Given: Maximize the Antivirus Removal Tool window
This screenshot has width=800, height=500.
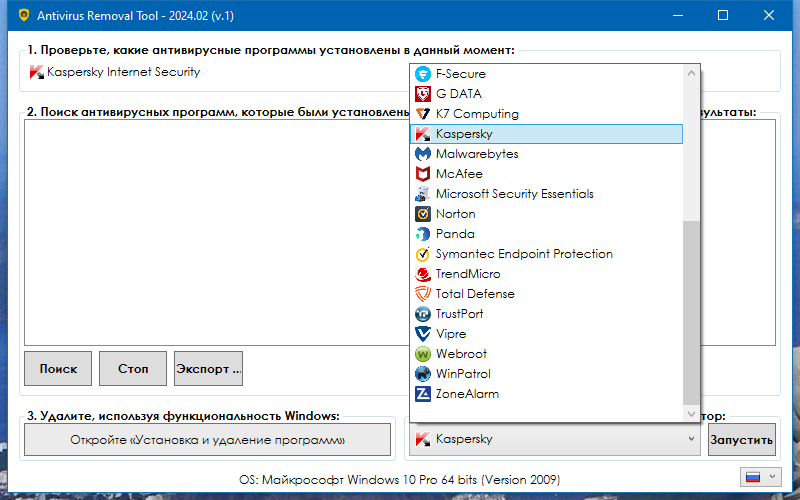Looking at the screenshot, I should click(723, 15).
